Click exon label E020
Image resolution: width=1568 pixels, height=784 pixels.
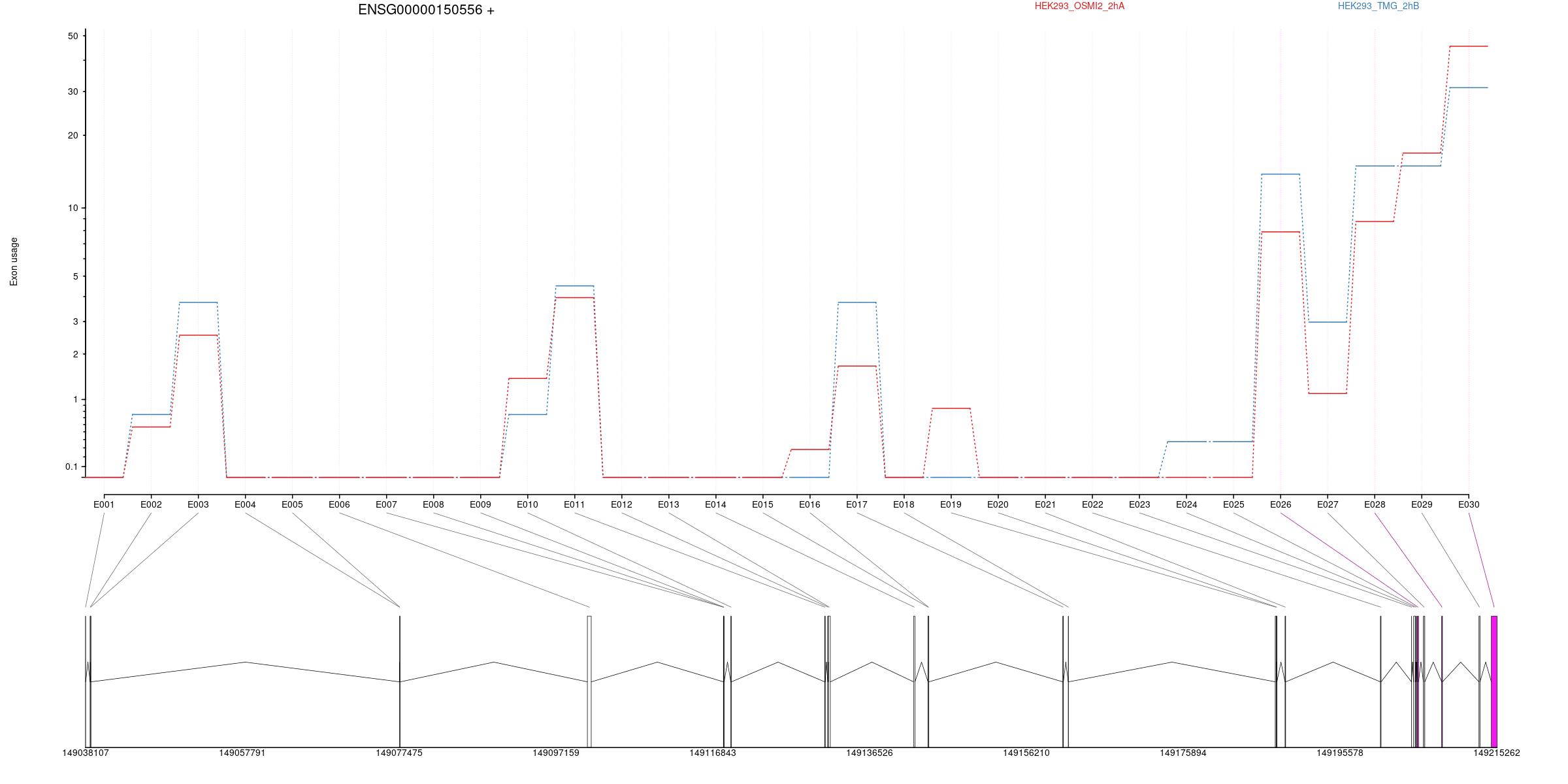pyautogui.click(x=998, y=504)
